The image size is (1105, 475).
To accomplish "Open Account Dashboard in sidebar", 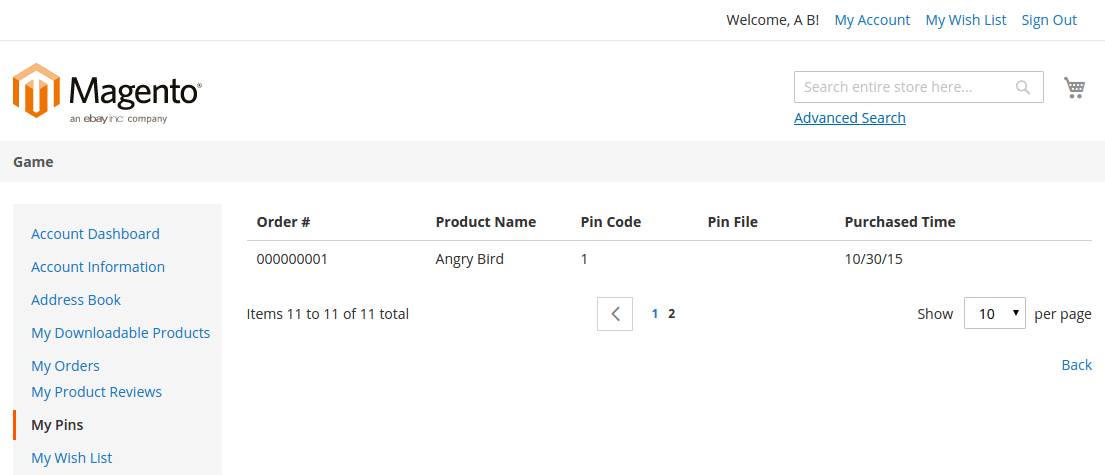I will coord(95,233).
